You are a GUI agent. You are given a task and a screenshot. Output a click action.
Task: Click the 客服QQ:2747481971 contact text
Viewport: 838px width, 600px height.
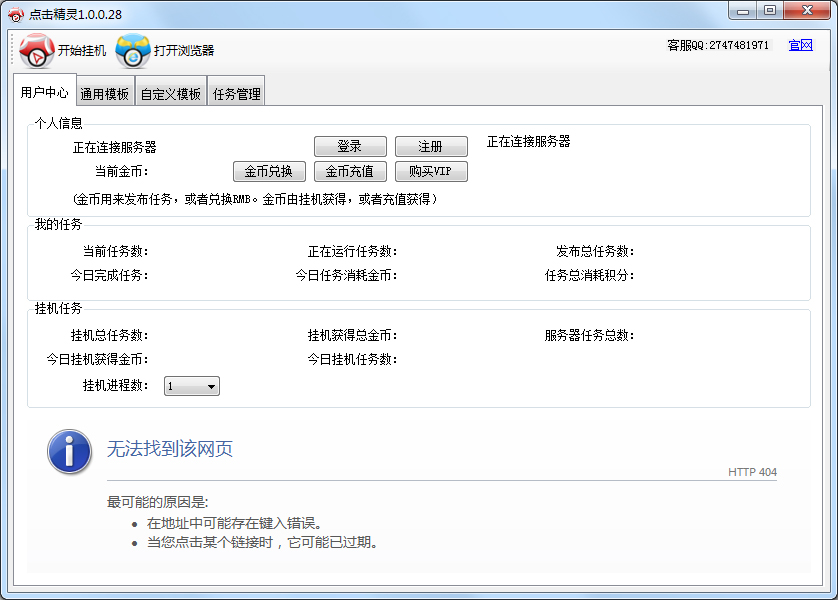(x=716, y=46)
